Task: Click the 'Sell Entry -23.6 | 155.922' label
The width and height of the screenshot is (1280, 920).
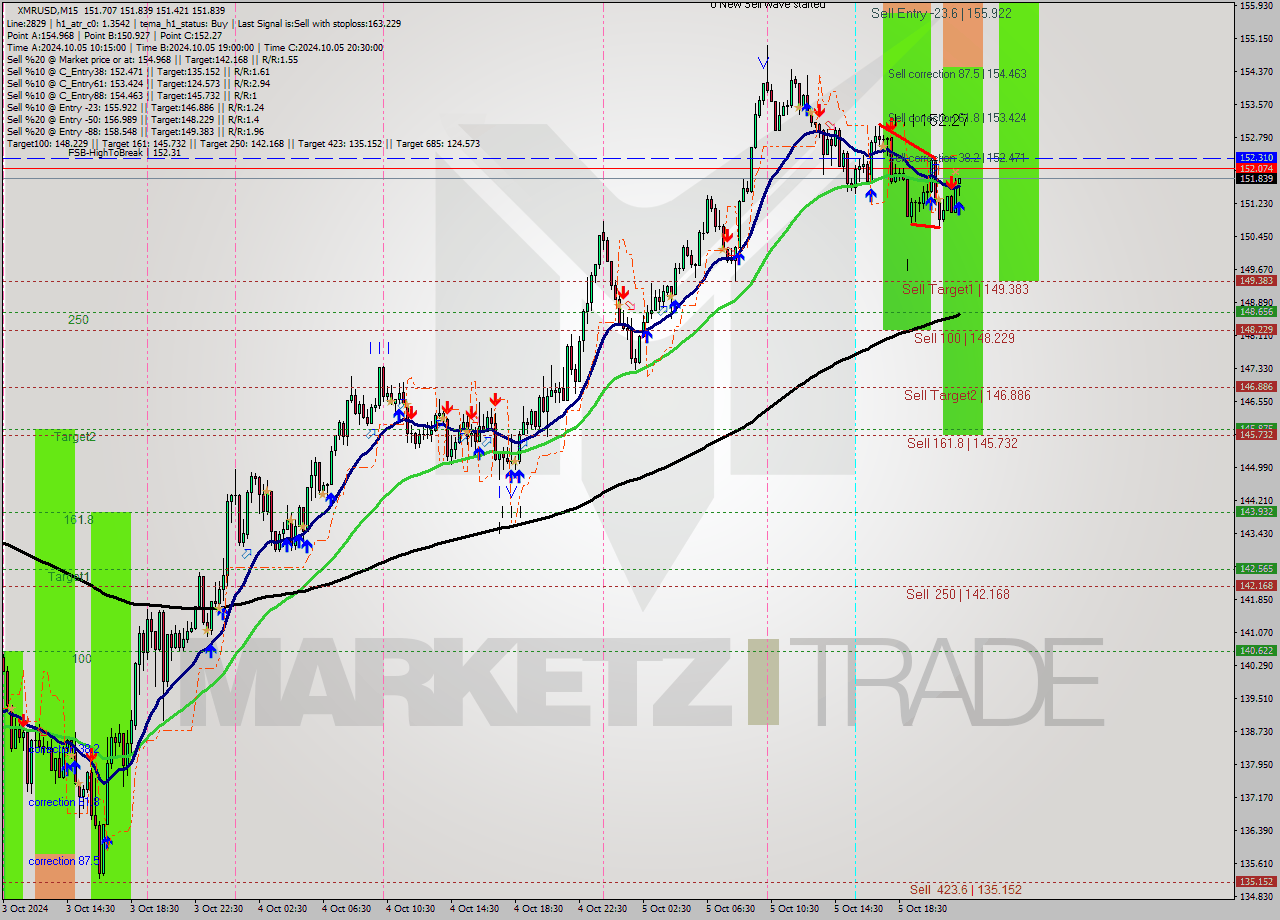Action: tap(941, 13)
